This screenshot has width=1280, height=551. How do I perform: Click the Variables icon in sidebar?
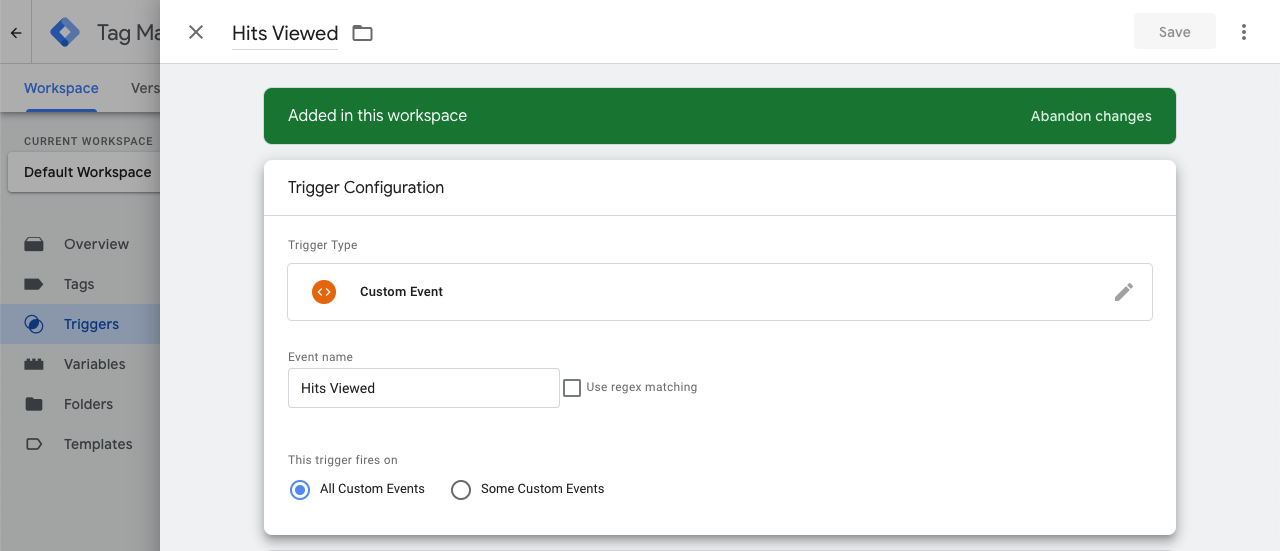pos(34,364)
